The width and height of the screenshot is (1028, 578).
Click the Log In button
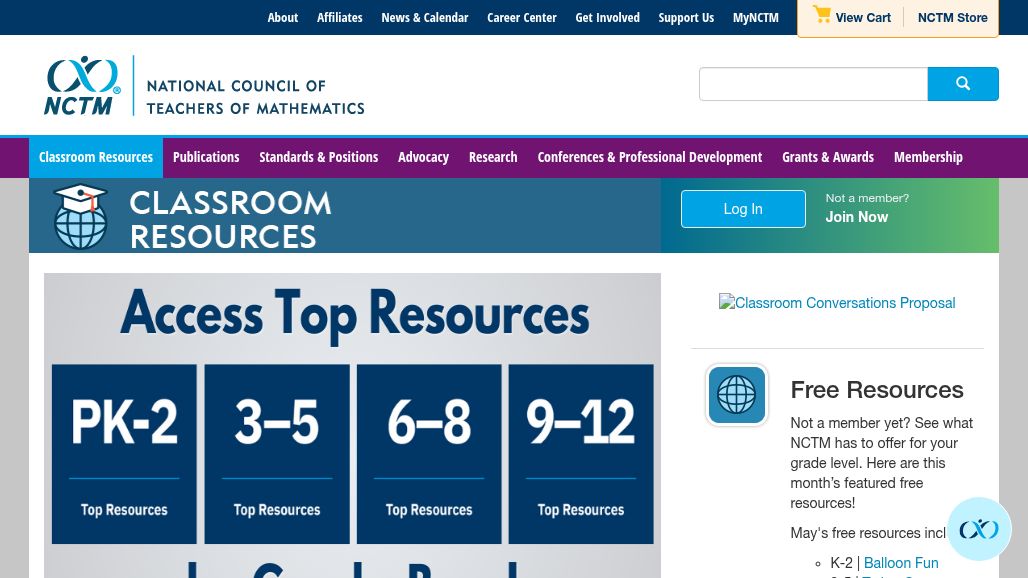coord(743,209)
